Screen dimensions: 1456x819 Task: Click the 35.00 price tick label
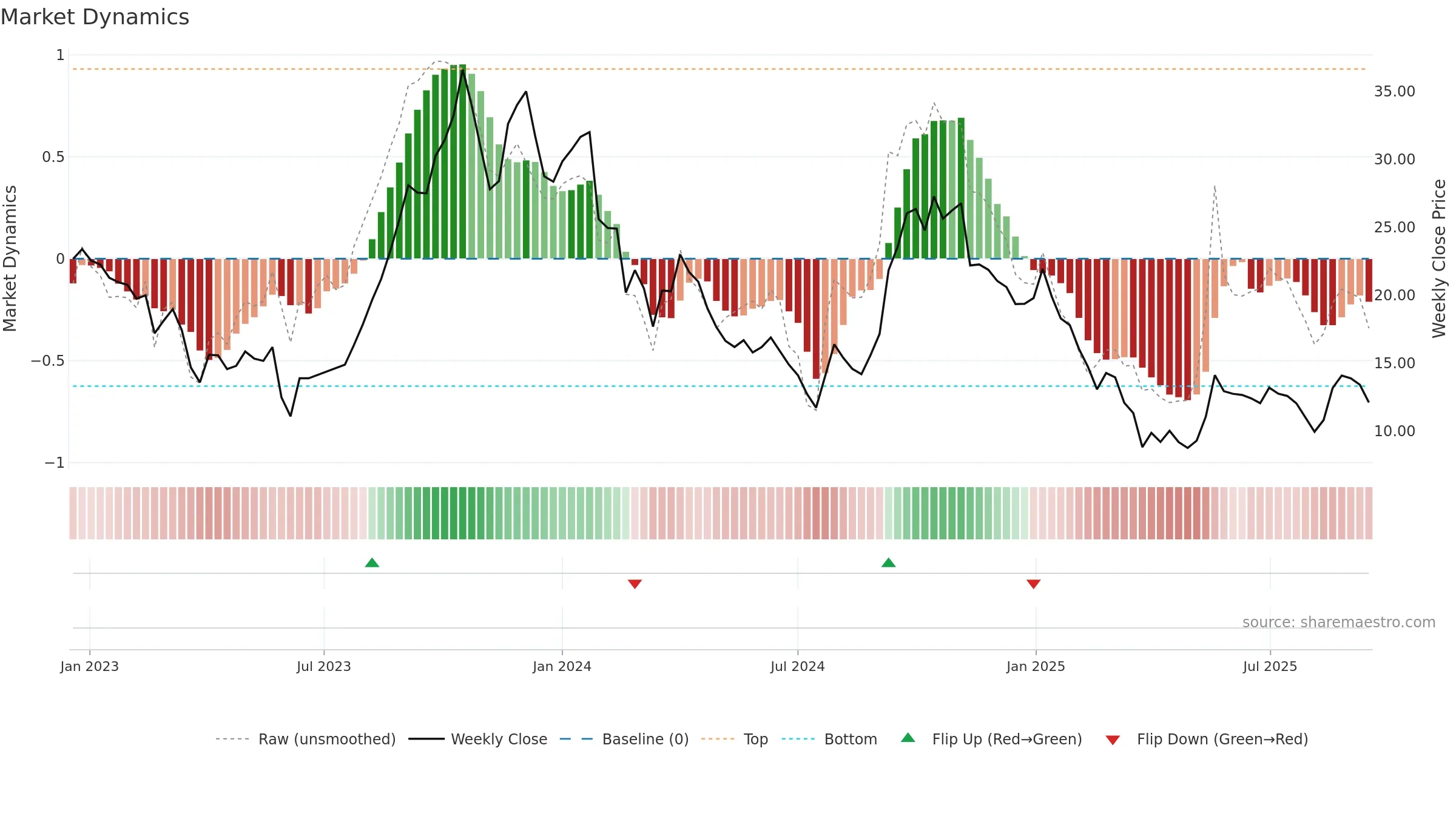pyautogui.click(x=1394, y=92)
